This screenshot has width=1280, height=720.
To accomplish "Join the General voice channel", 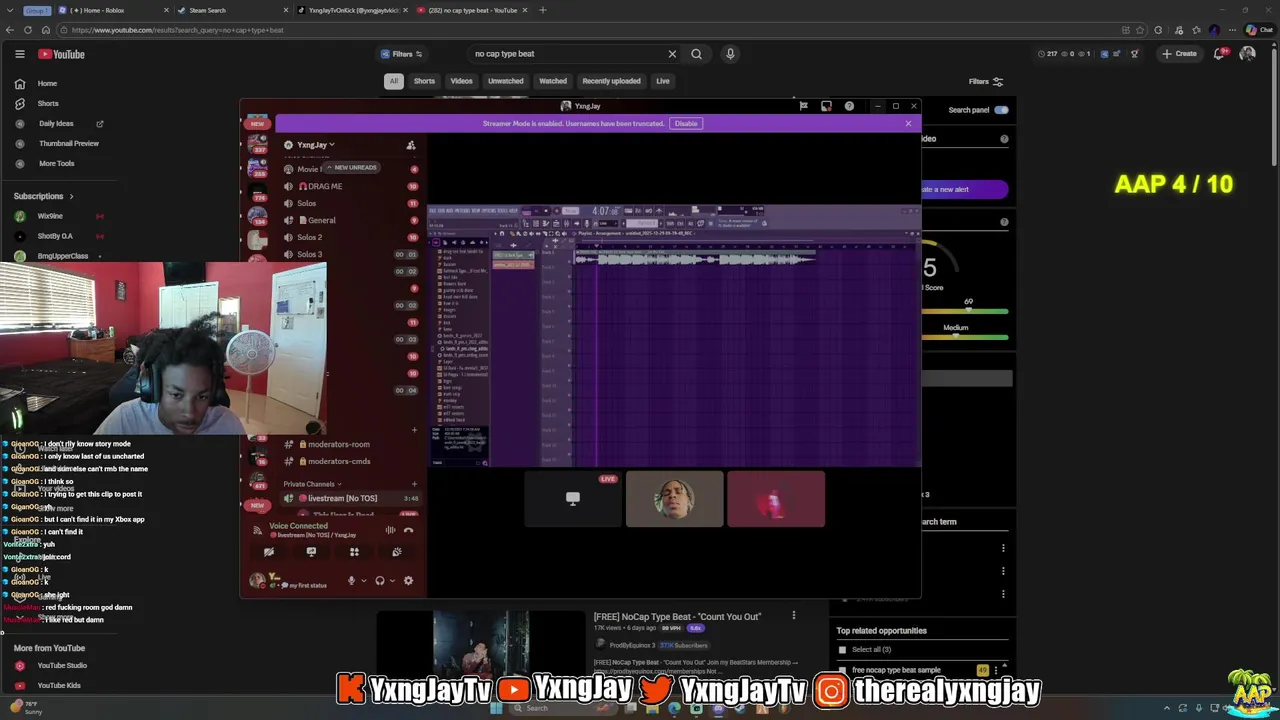I will pos(350,220).
